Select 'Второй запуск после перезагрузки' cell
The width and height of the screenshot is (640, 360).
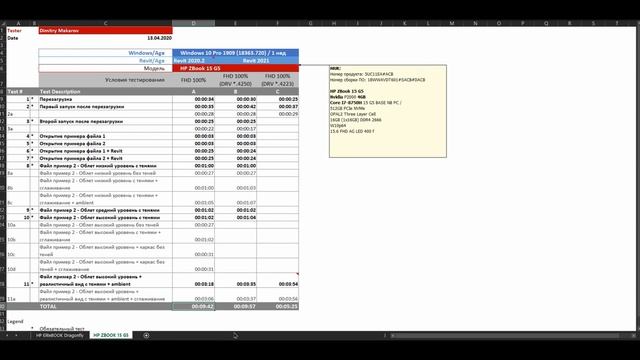105,121
